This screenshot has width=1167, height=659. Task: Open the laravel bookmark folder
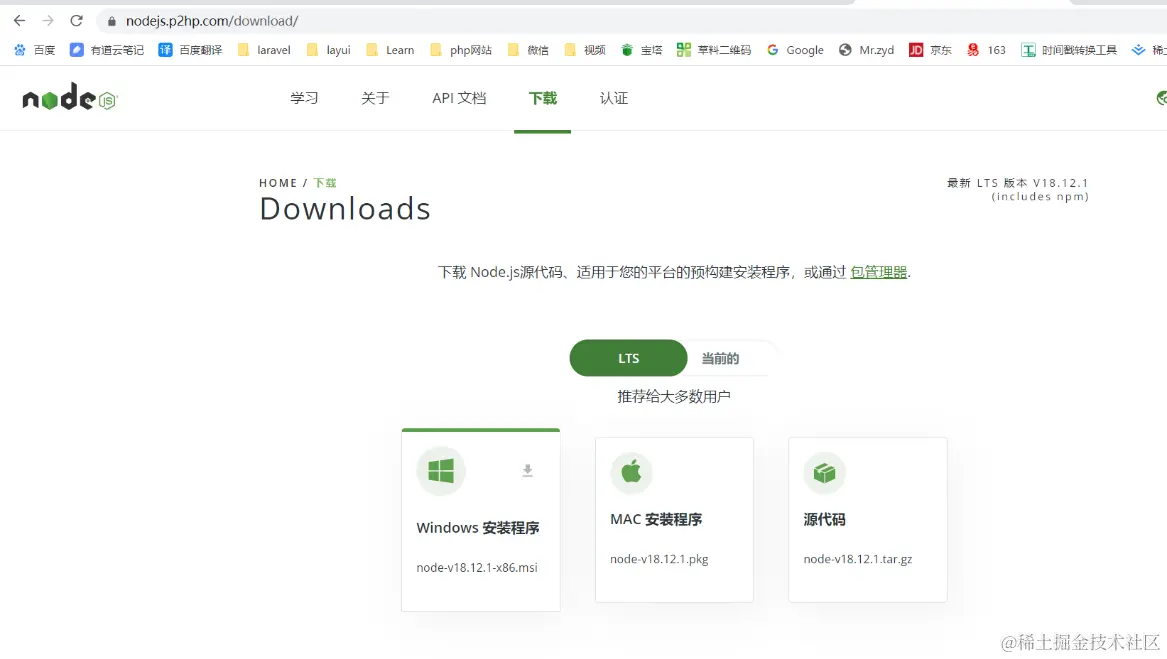(x=263, y=50)
